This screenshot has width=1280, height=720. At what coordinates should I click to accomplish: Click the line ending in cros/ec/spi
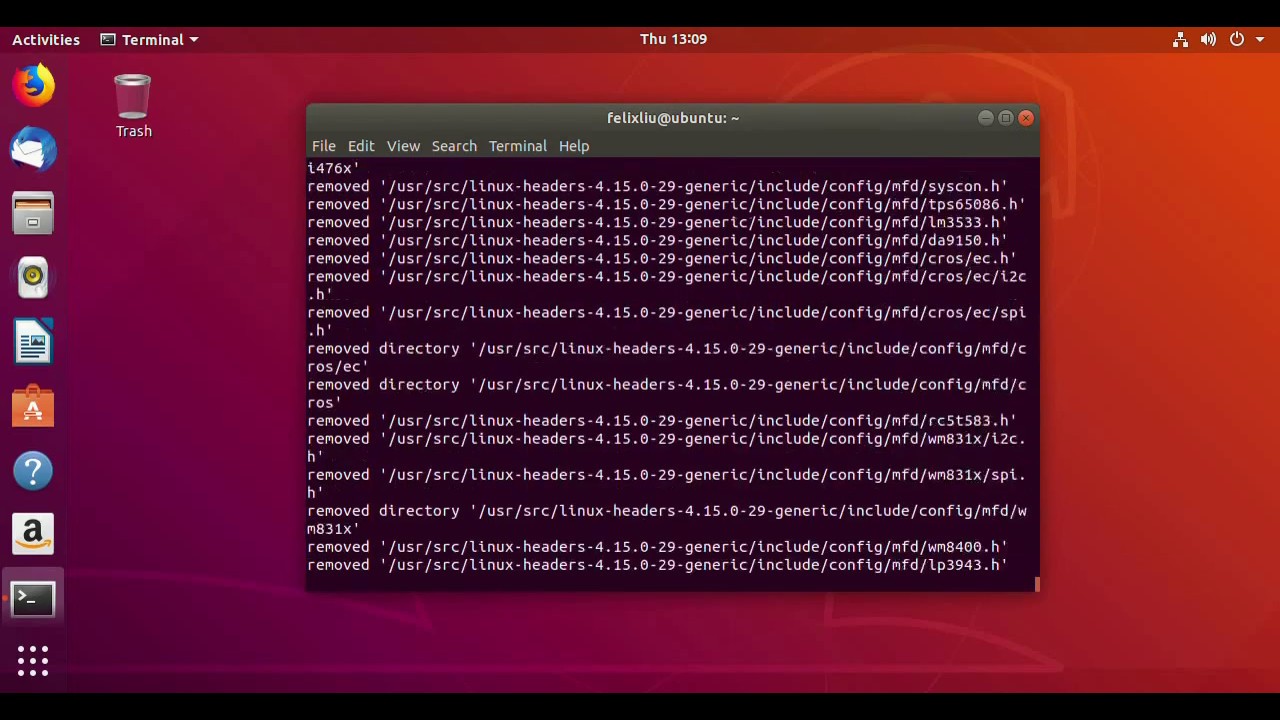[666, 313]
